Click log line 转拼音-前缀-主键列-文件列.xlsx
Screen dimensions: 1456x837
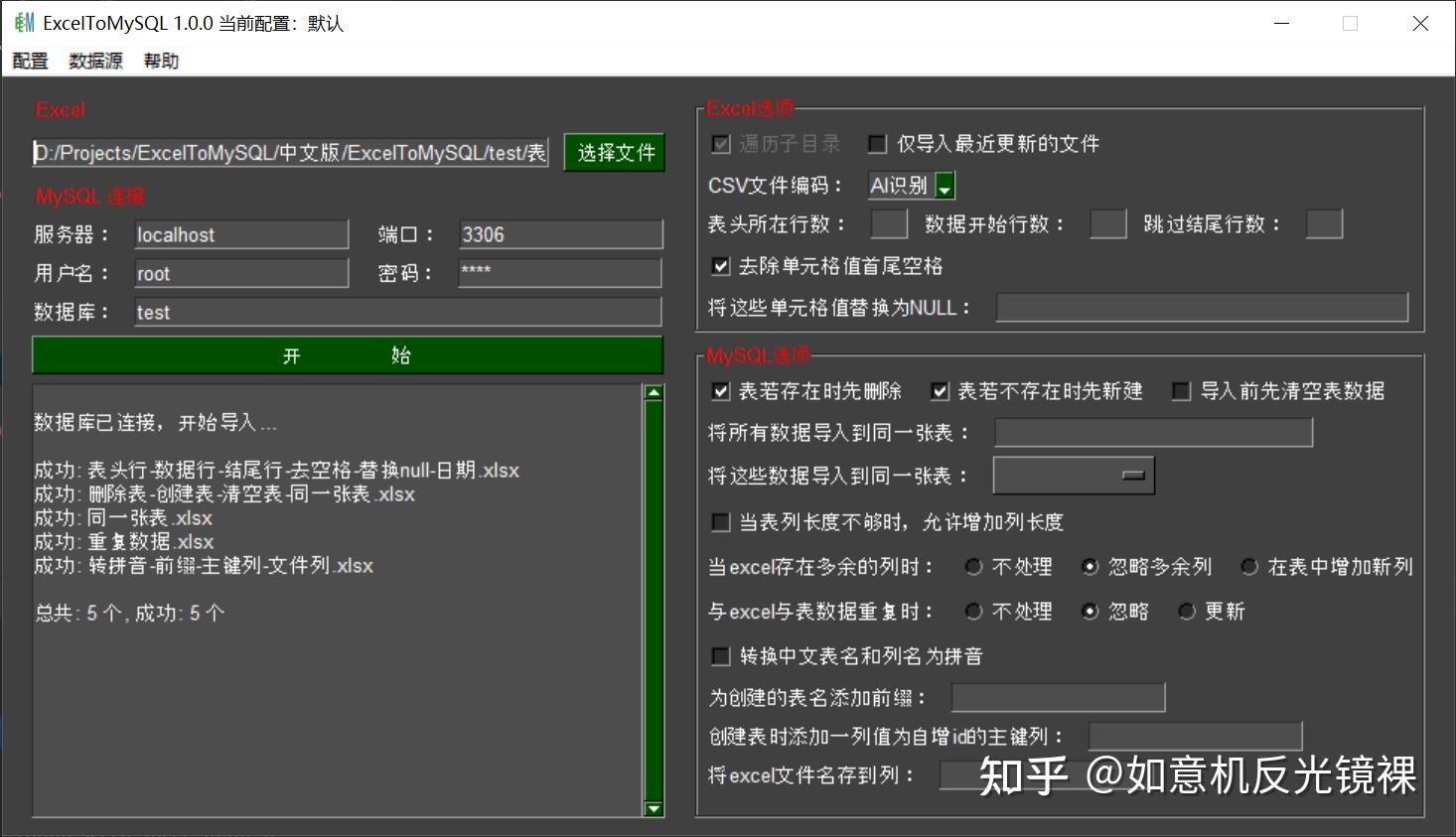click(204, 566)
